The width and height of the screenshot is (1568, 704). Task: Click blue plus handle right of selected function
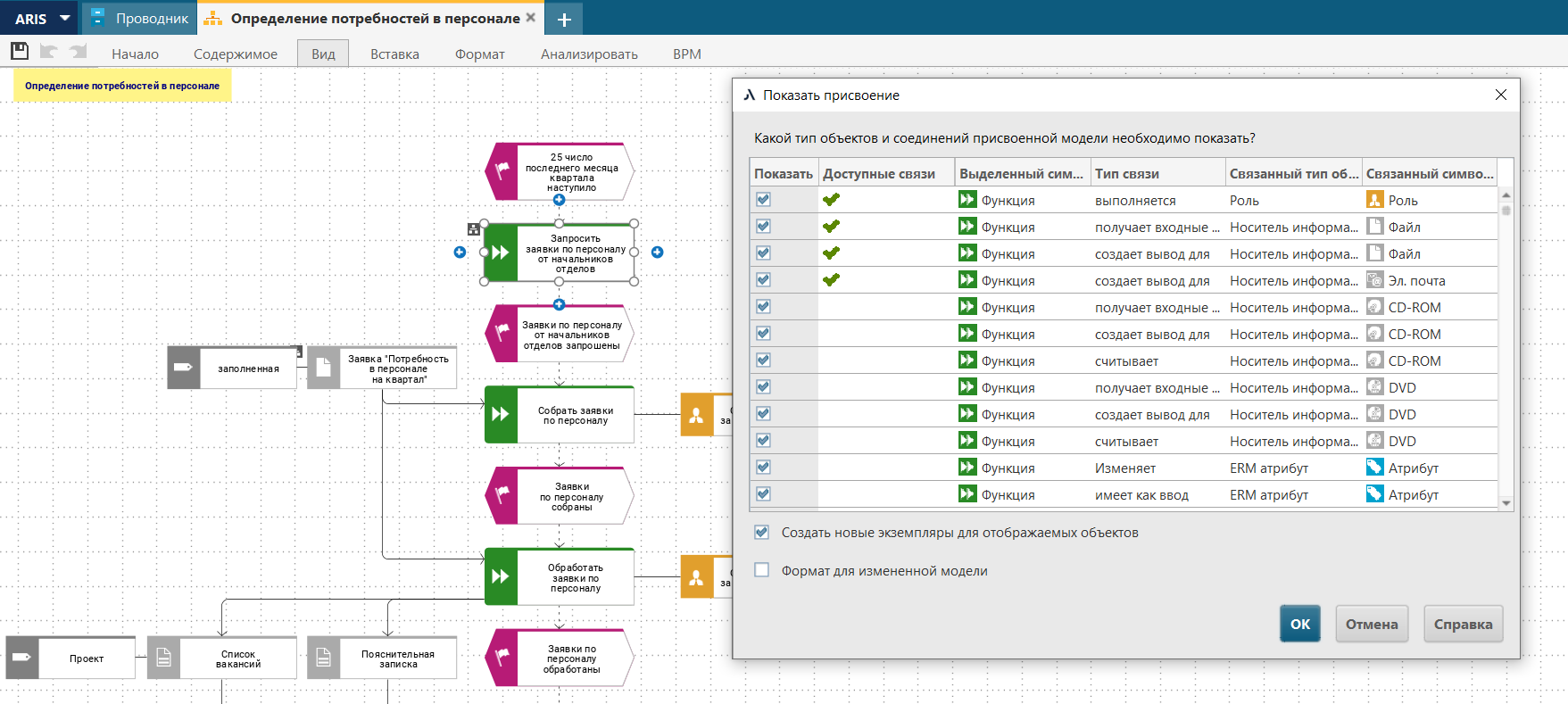[658, 253]
